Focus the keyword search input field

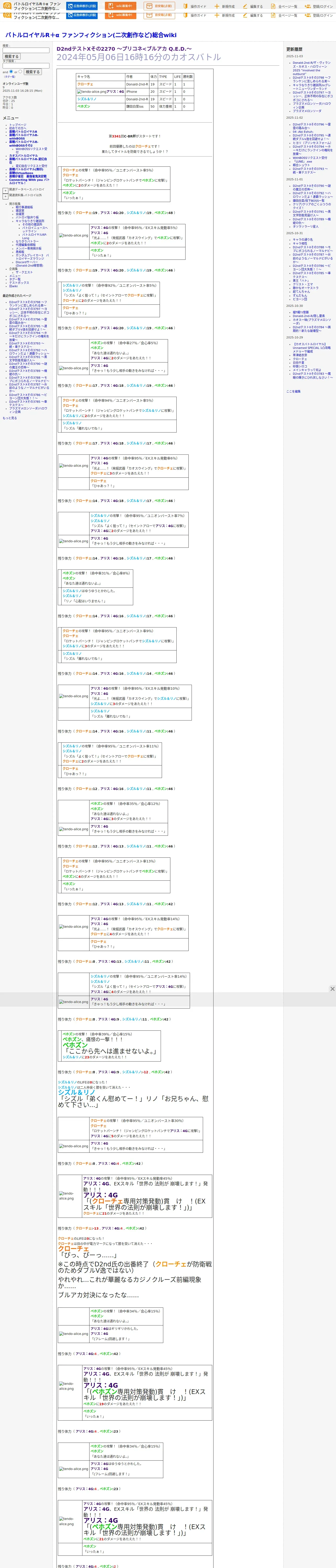pos(26,50)
